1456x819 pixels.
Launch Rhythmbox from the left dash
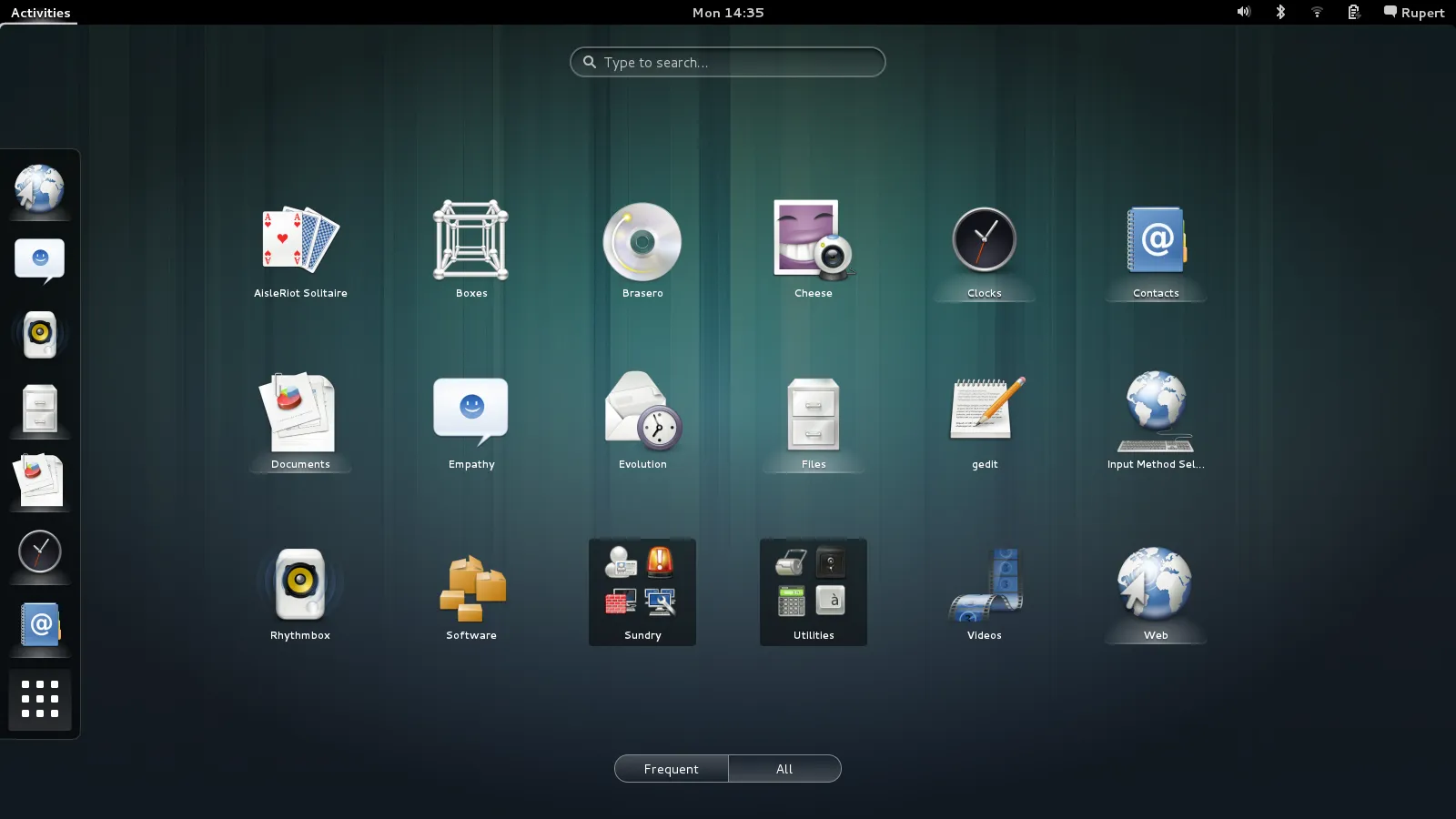[39, 334]
